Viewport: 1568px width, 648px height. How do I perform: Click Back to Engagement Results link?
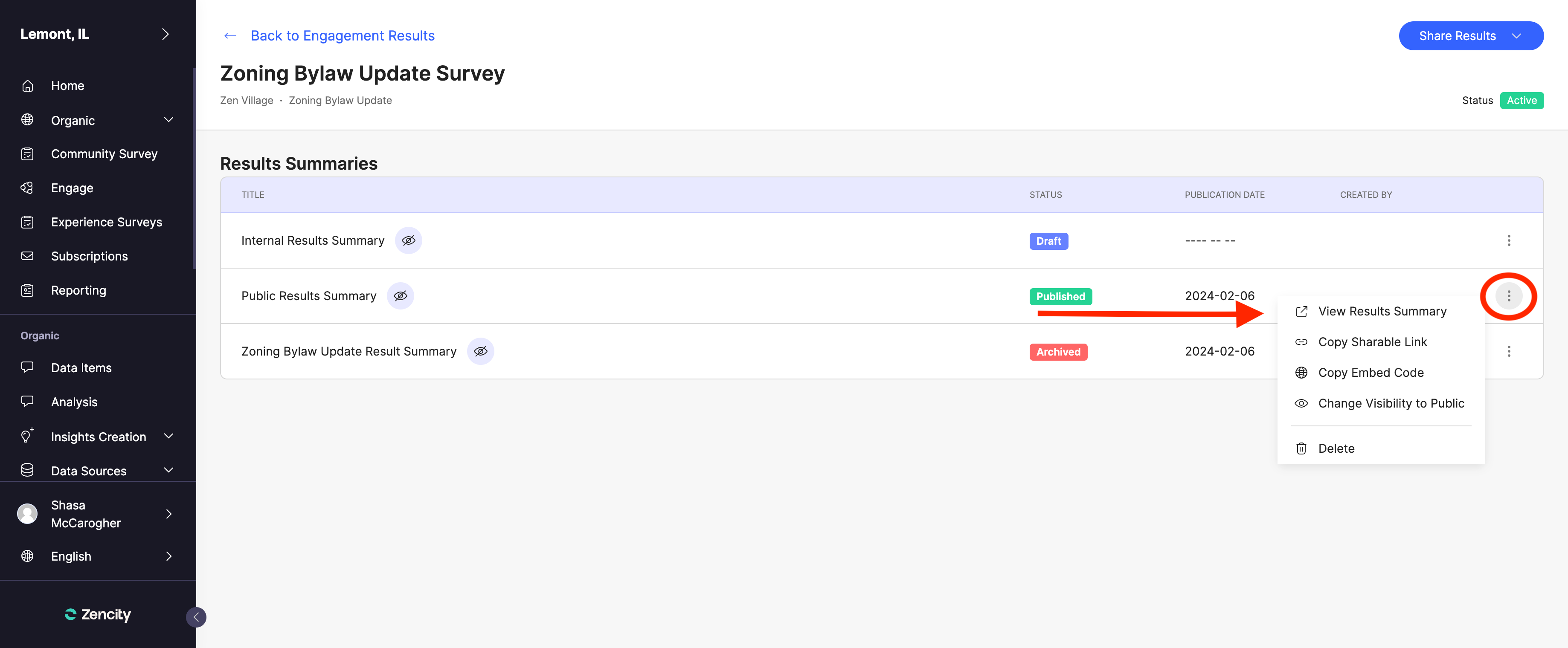click(x=342, y=36)
